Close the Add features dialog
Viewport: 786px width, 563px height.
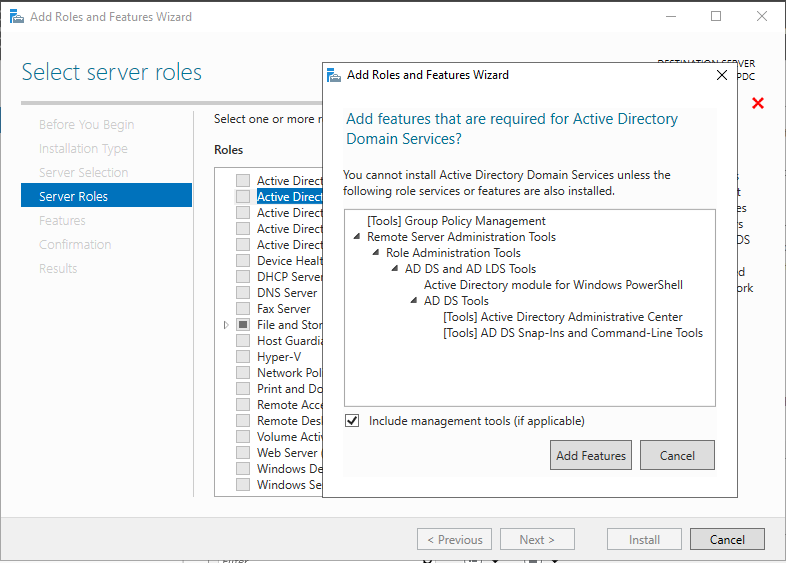pos(722,75)
